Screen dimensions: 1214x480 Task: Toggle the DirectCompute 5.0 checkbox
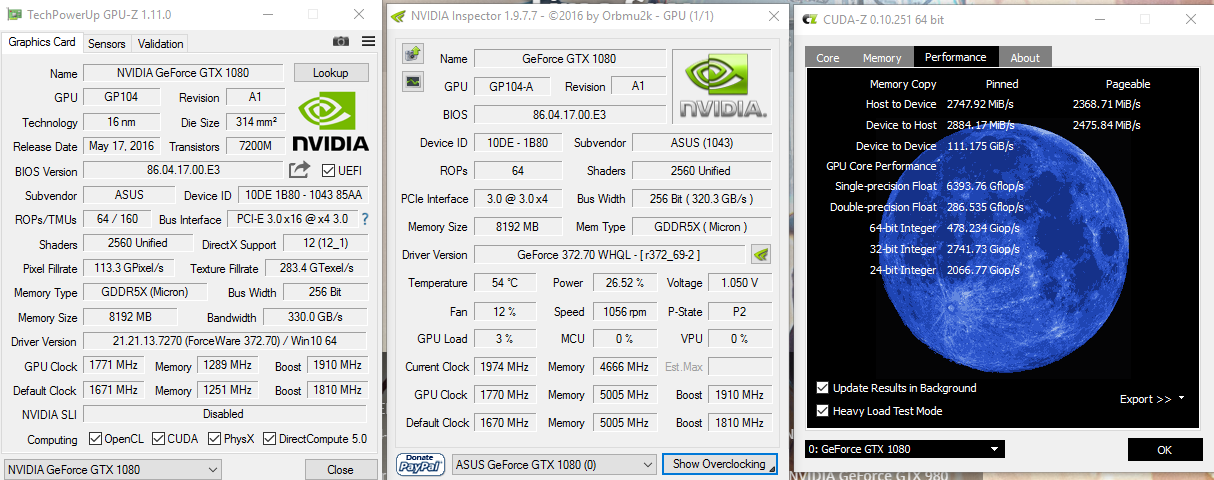tap(269, 439)
